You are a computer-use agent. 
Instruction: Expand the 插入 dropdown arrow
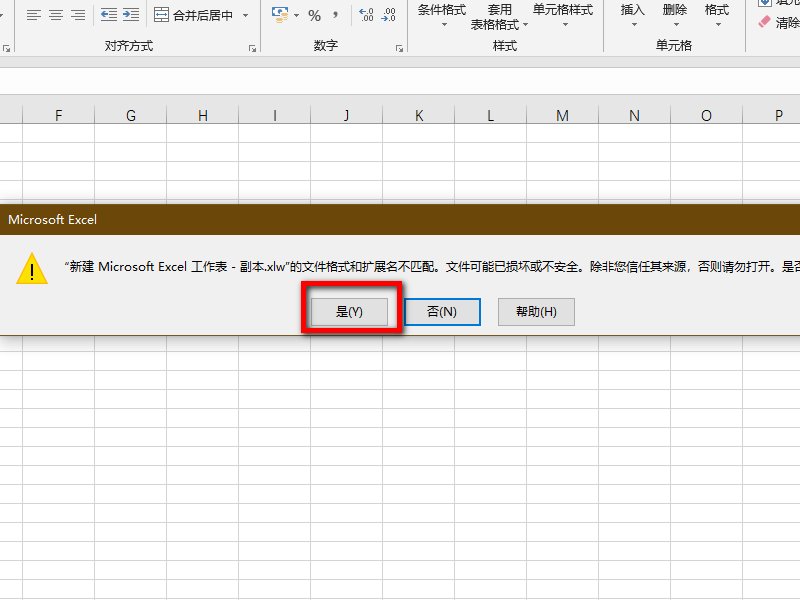pyautogui.click(x=634, y=26)
